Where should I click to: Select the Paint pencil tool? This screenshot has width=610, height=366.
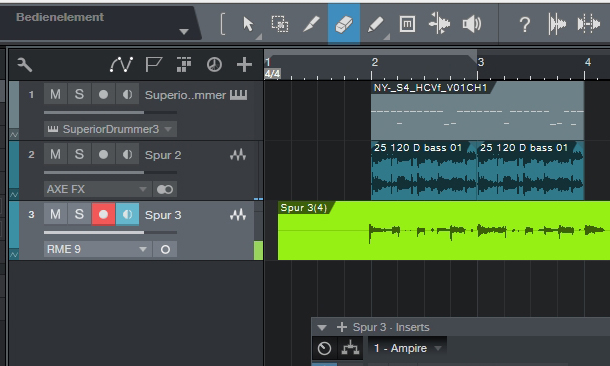[375, 24]
